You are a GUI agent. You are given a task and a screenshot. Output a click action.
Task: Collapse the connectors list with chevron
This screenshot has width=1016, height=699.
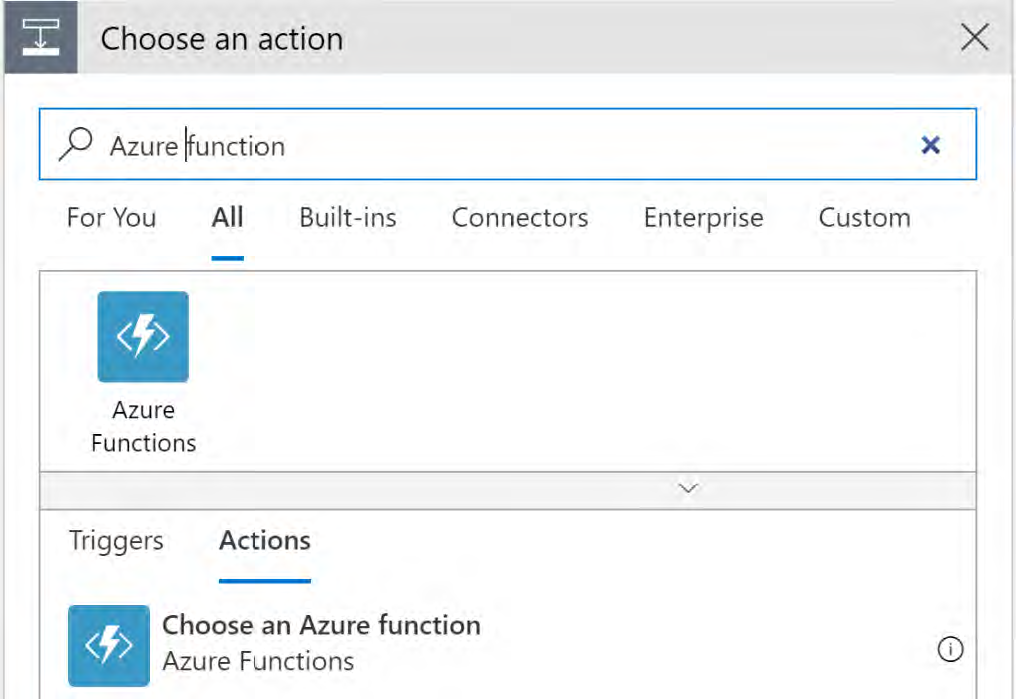pyautogui.click(x=688, y=489)
